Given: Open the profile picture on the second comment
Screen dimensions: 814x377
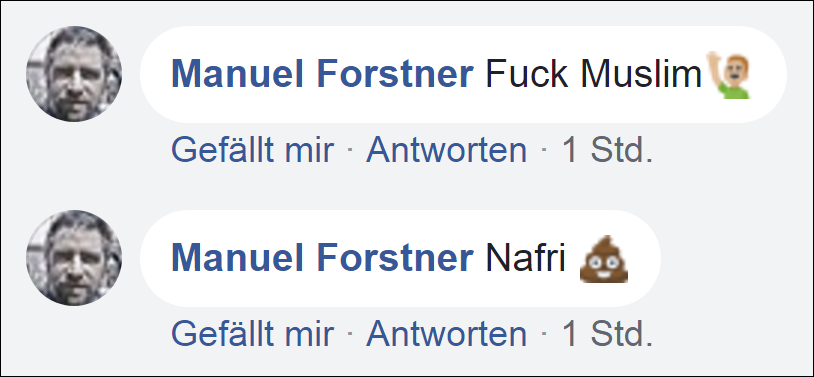Looking at the screenshot, I should 74,258.
